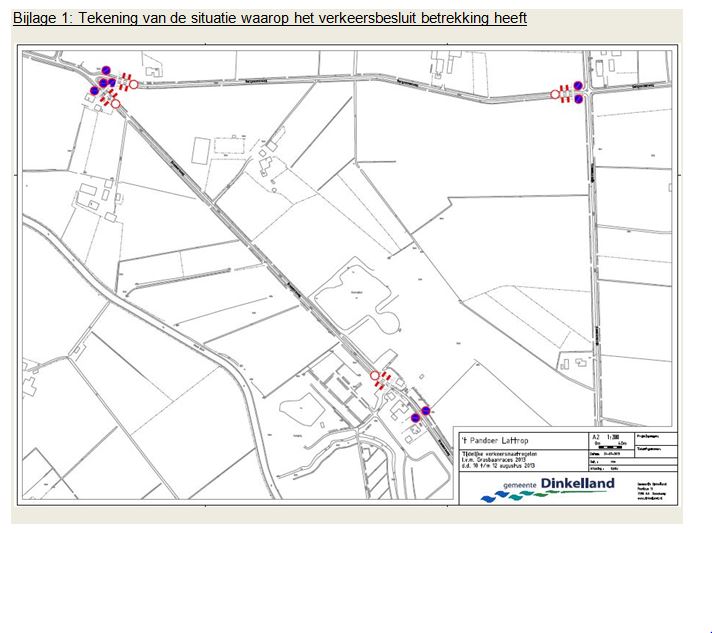
Task: Click red circle sign on diagonal road, top-left
Action: 116,103
